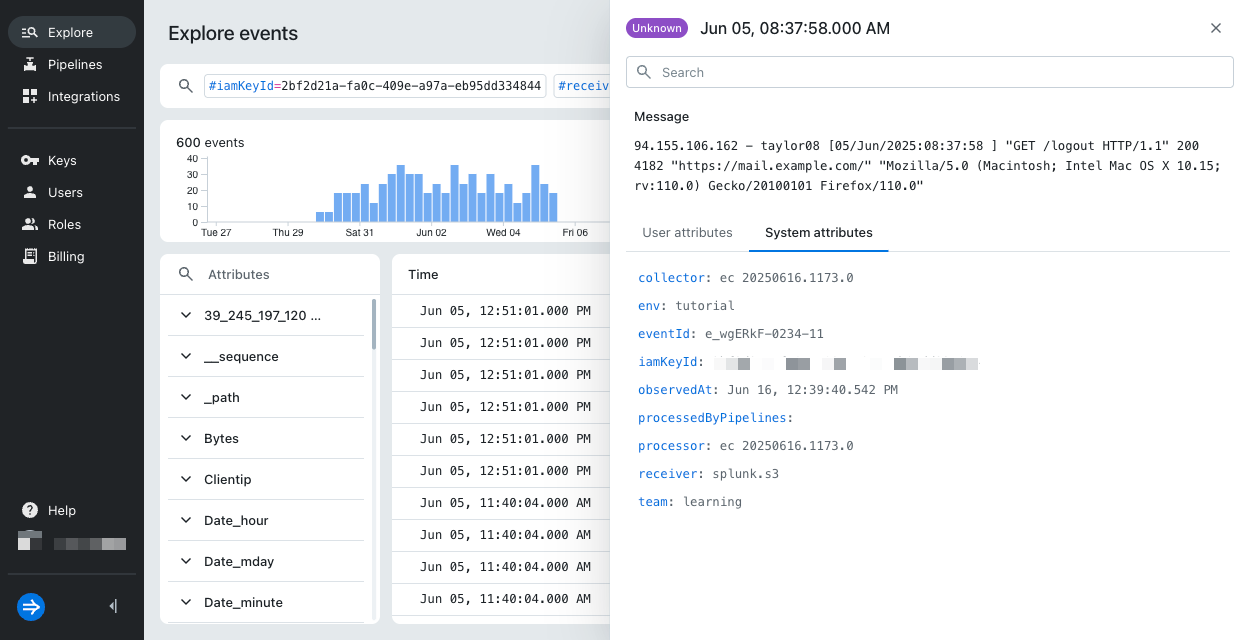Click the processor attribute key
Viewport: 1250px width, 640px height.
[x=672, y=445]
